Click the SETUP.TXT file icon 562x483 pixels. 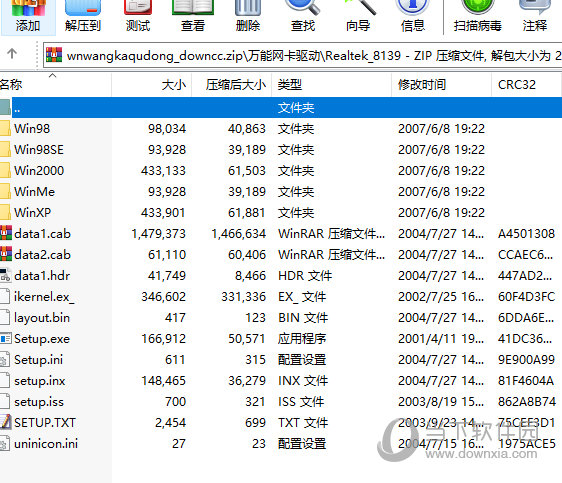point(5,422)
